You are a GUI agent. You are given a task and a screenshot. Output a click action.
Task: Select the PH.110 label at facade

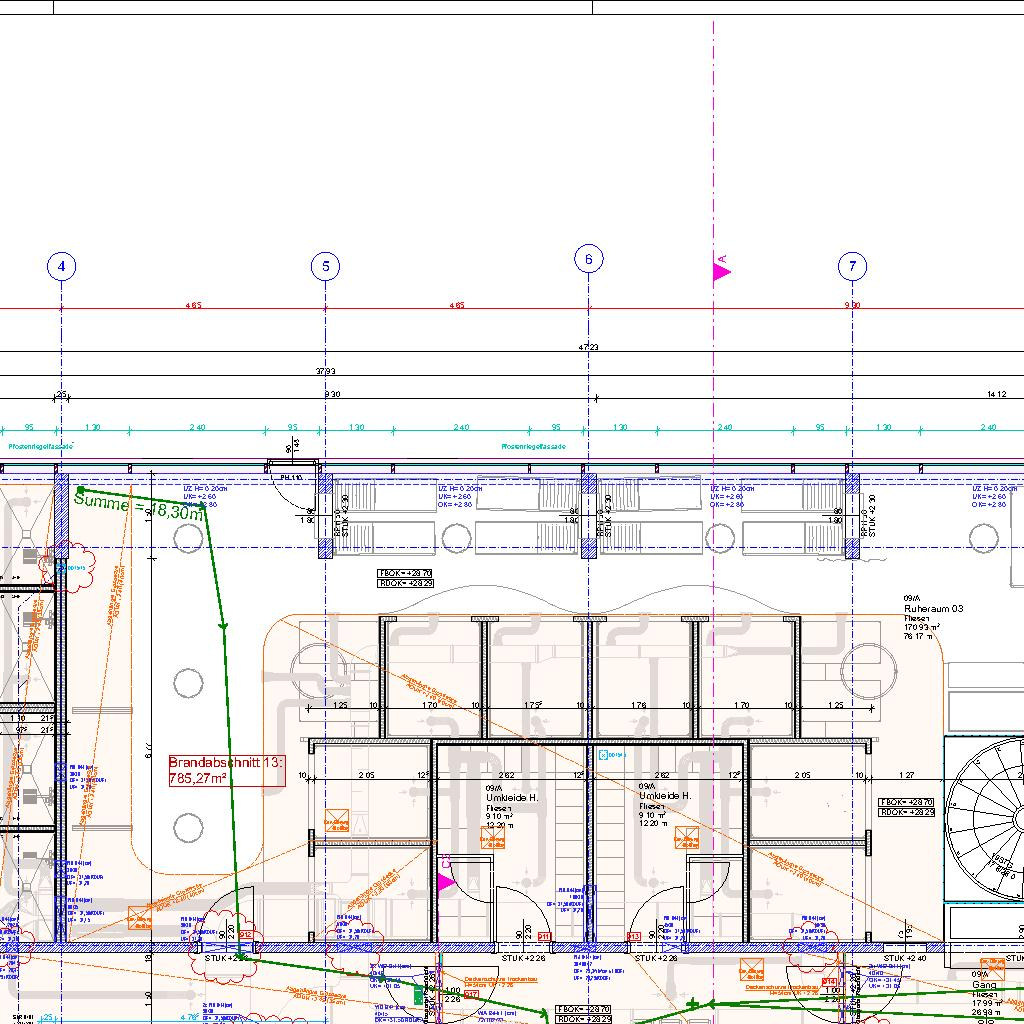pyautogui.click(x=291, y=478)
